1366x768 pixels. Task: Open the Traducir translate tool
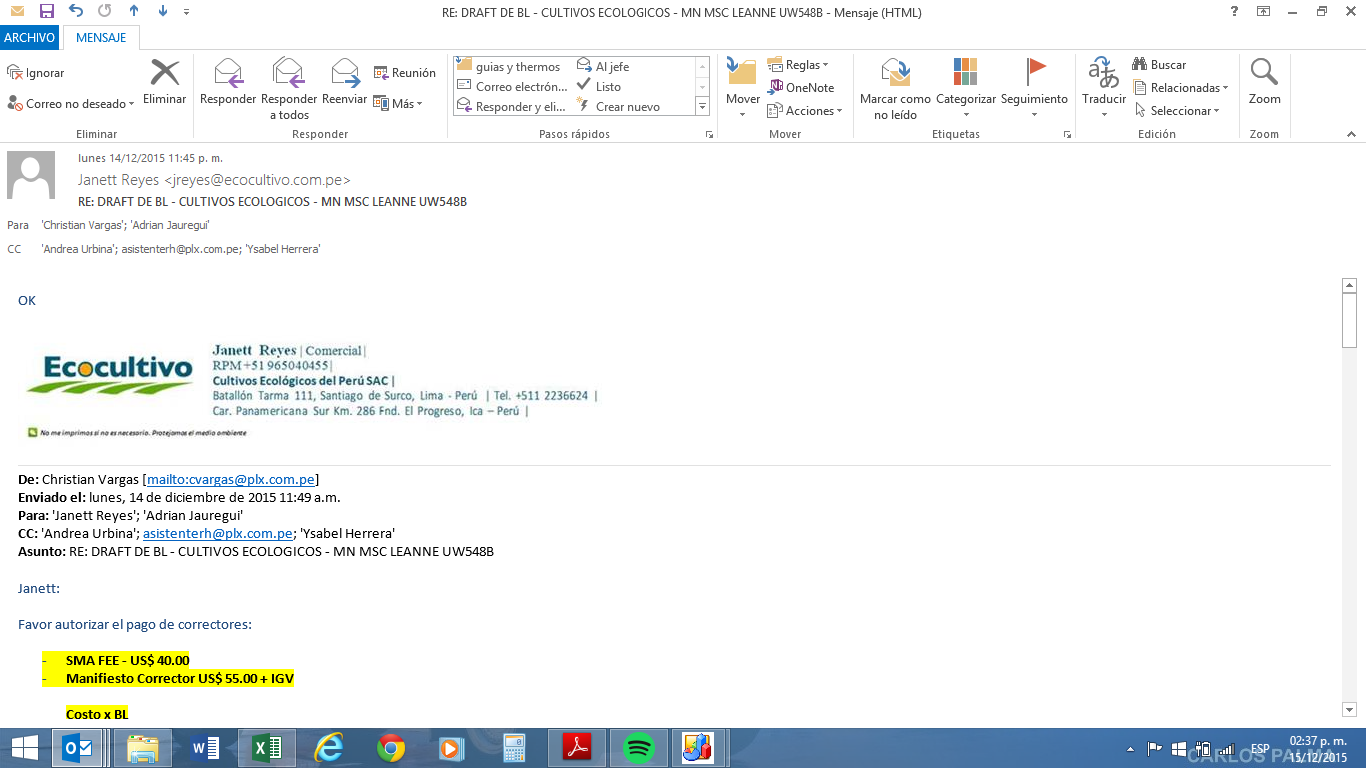pos(1104,74)
